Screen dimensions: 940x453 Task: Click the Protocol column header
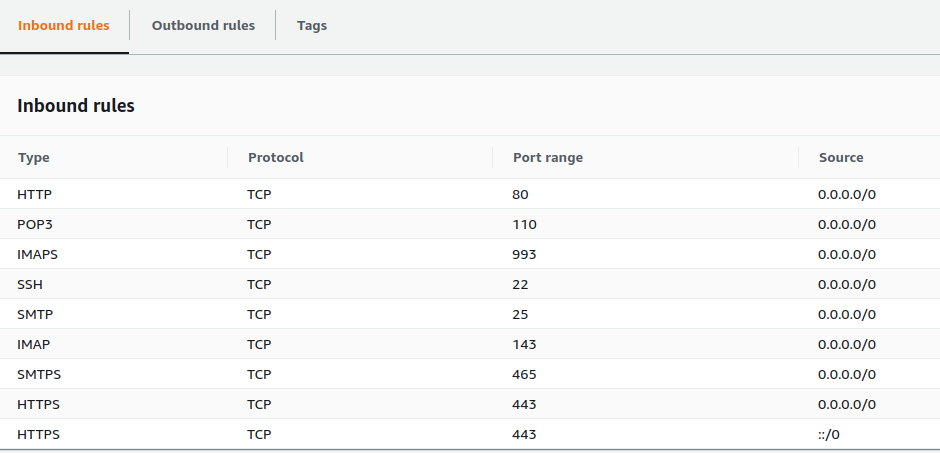pos(275,157)
